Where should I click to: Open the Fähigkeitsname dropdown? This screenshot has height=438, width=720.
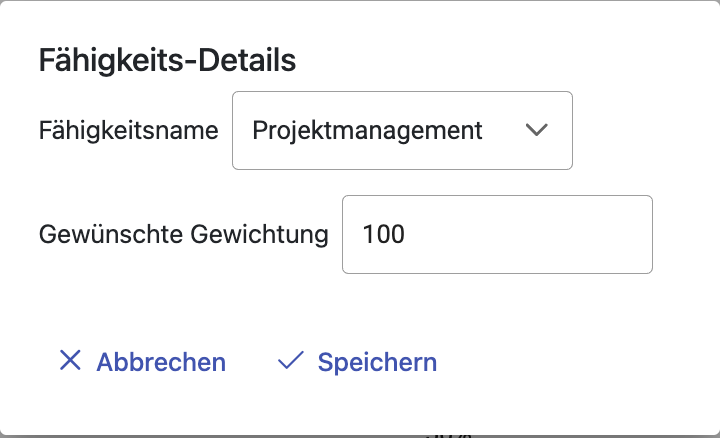pos(402,130)
